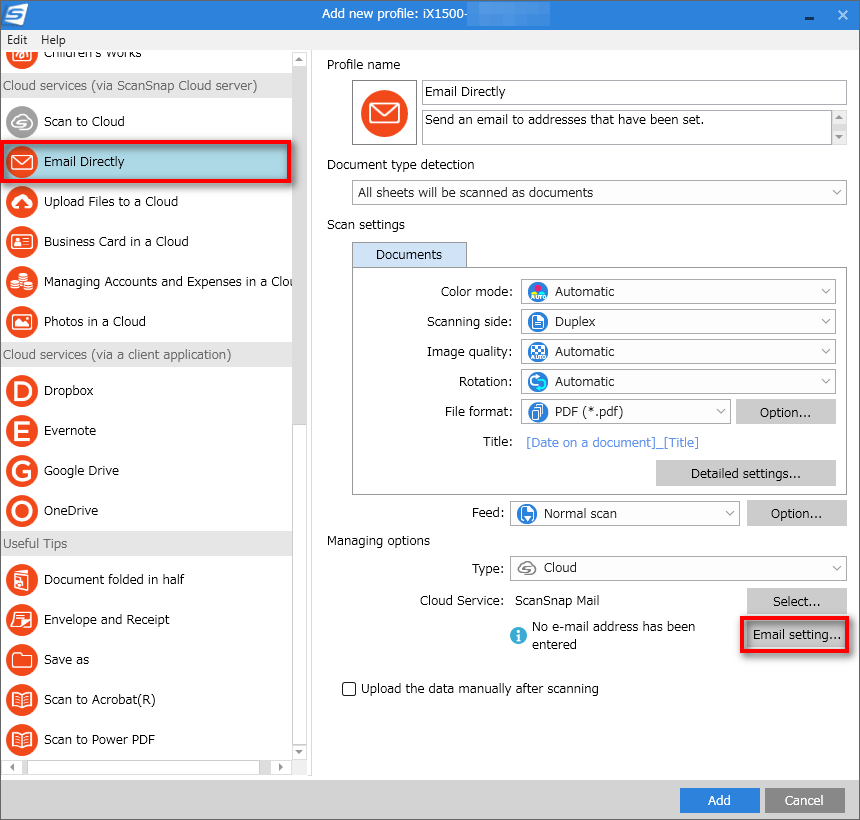
Task: Open Detailed settings
Action: point(745,473)
